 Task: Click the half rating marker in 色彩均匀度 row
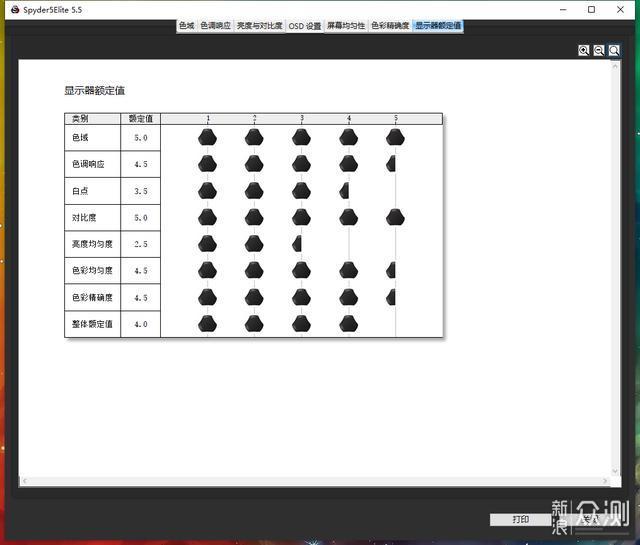(x=391, y=270)
